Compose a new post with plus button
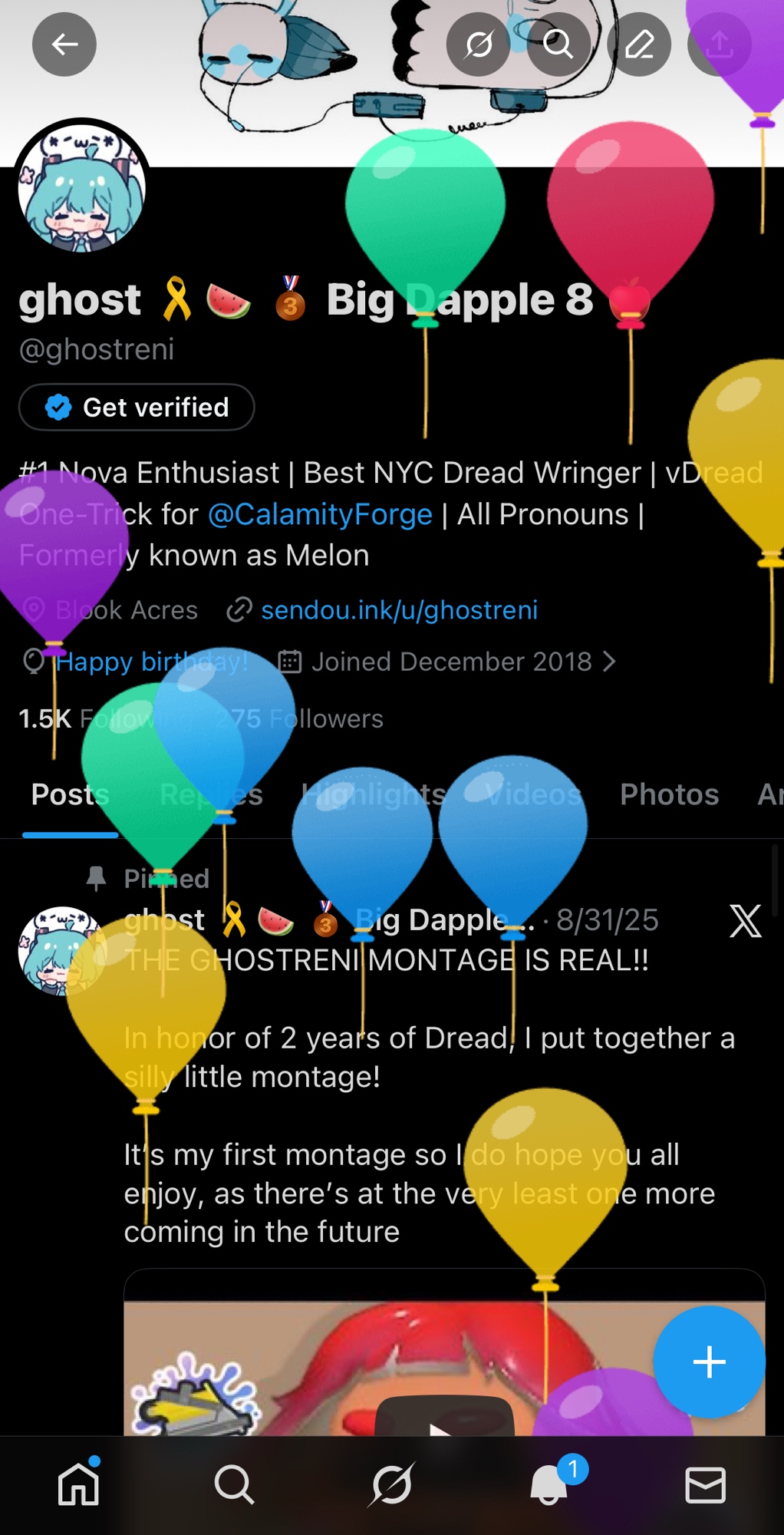 click(x=709, y=1362)
